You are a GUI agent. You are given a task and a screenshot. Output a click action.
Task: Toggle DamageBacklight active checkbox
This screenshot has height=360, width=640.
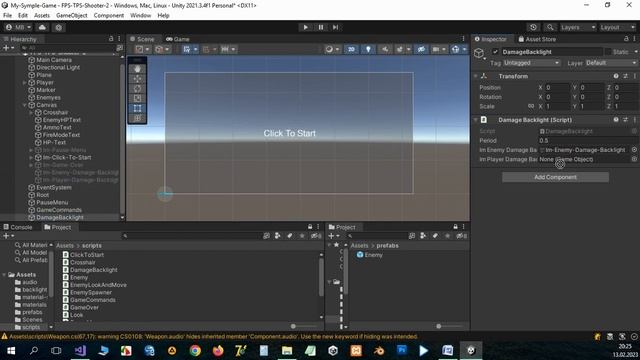coord(495,52)
